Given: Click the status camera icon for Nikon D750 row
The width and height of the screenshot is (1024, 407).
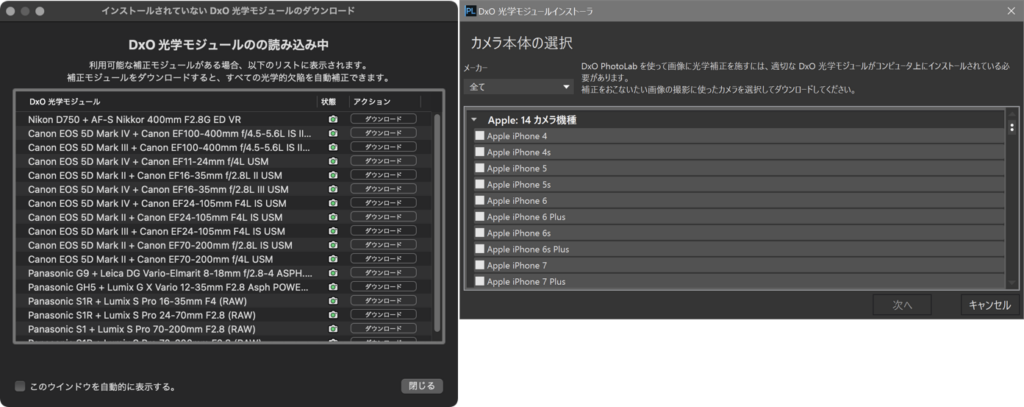Looking at the screenshot, I should click(x=333, y=119).
